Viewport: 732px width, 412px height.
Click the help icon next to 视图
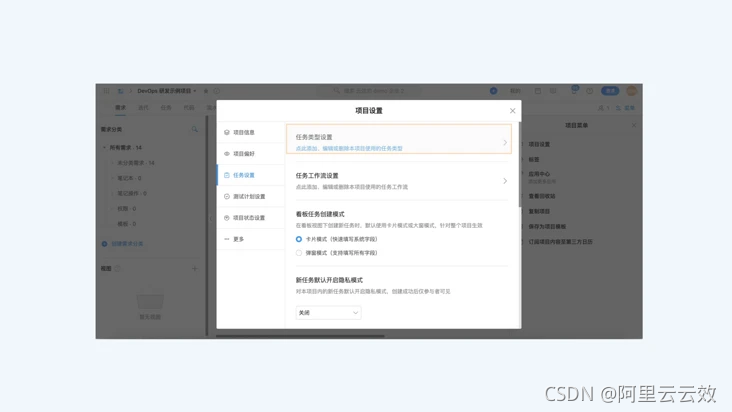point(117,268)
